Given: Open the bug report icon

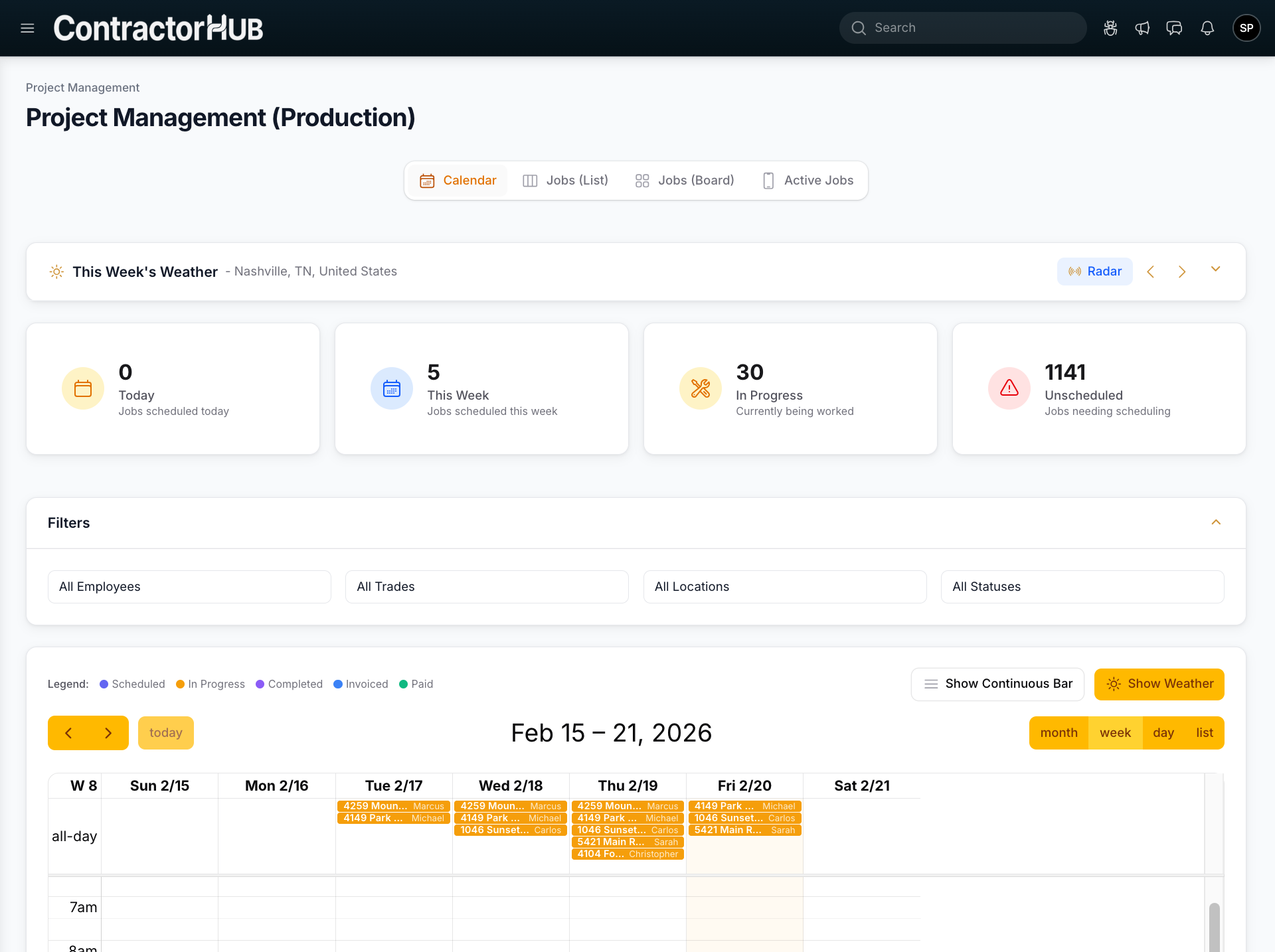Looking at the screenshot, I should click(1110, 28).
